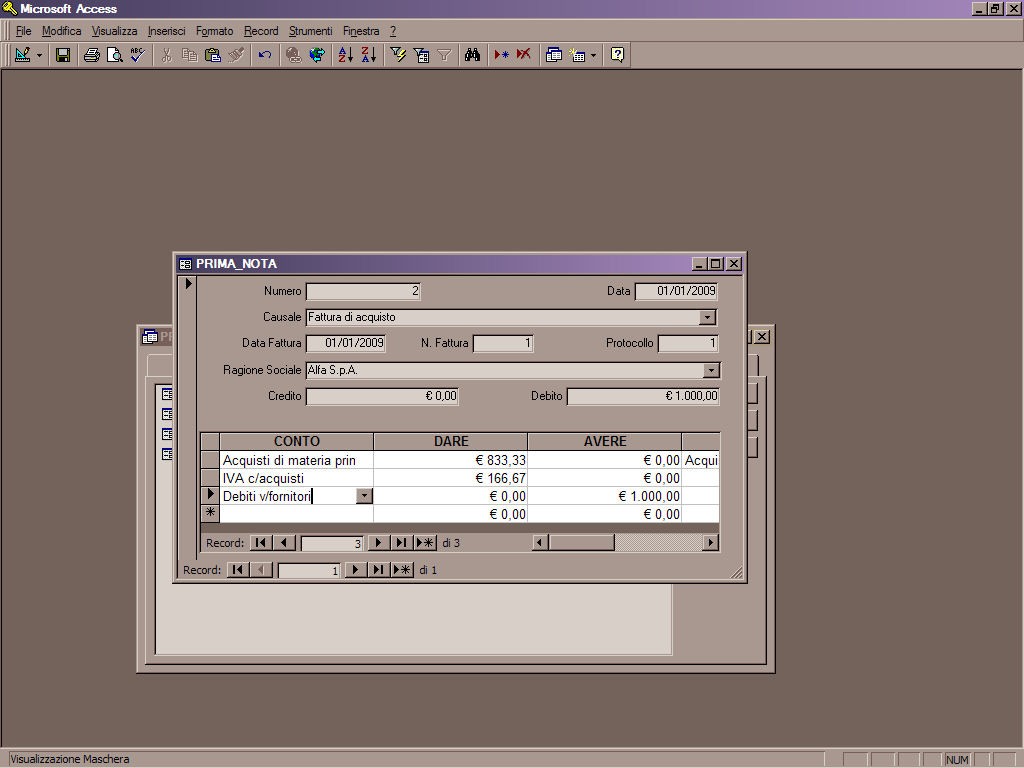Open the Debiti v/fornitori account dropdown
The image size is (1024, 768).
364,496
